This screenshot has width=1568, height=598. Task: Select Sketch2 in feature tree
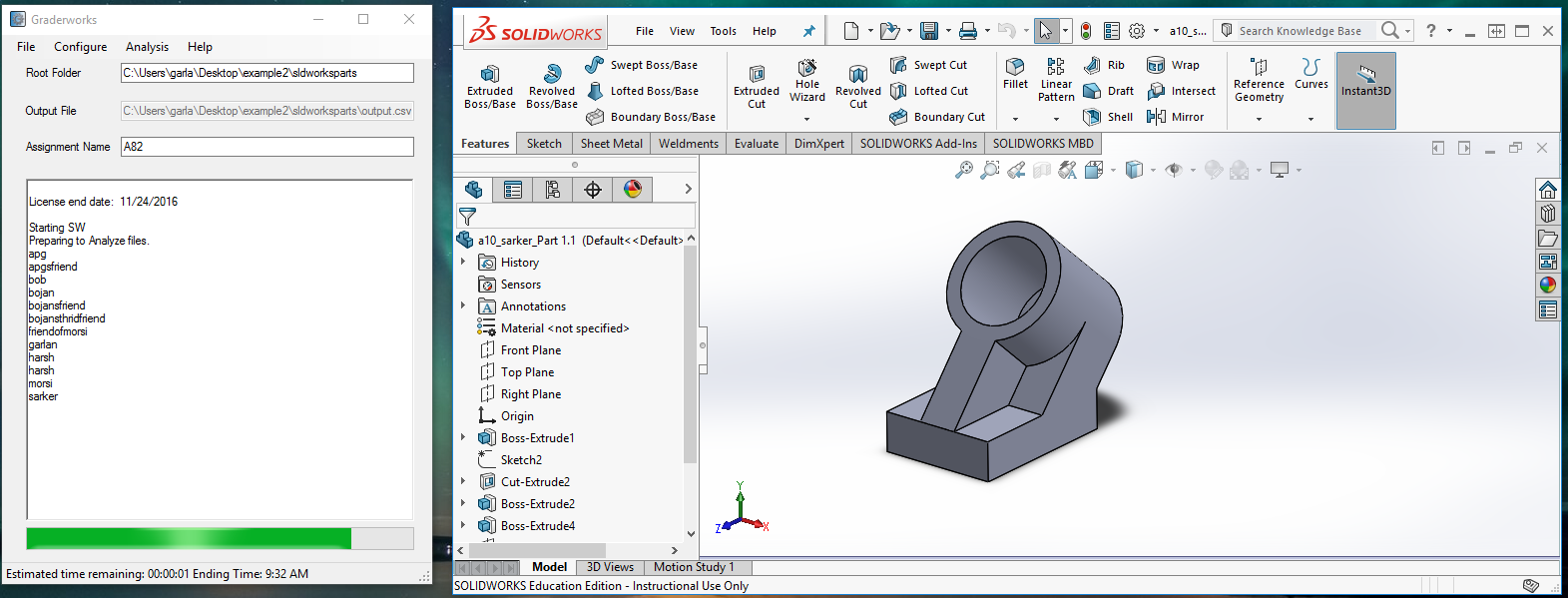(x=510, y=460)
